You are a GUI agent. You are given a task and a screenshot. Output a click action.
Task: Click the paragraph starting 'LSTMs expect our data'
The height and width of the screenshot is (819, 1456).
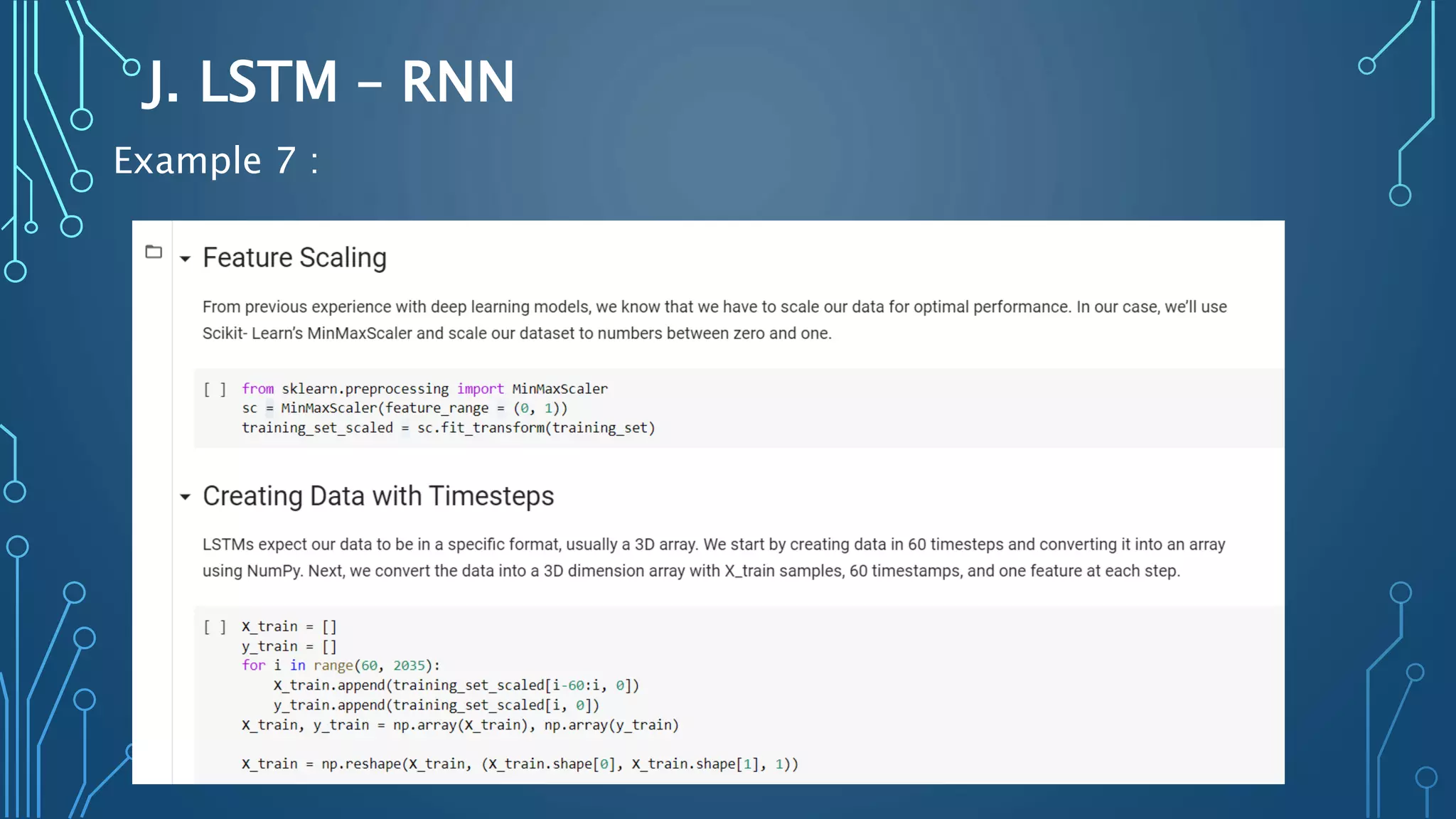click(714, 557)
